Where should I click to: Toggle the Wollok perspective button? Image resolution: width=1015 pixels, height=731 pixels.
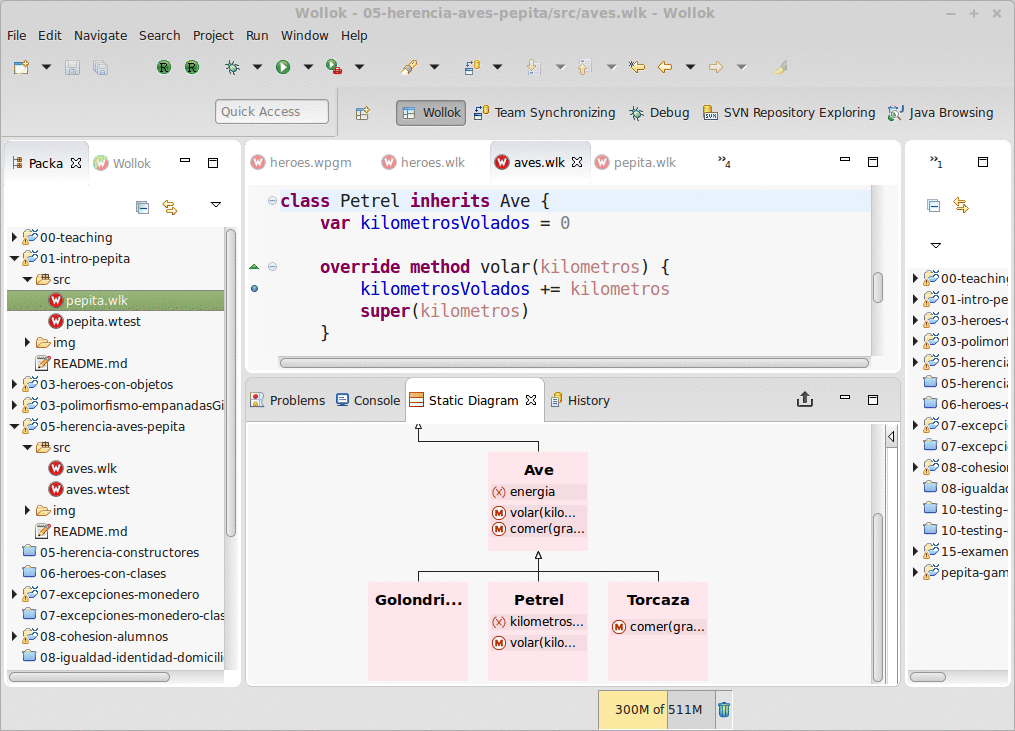click(431, 113)
